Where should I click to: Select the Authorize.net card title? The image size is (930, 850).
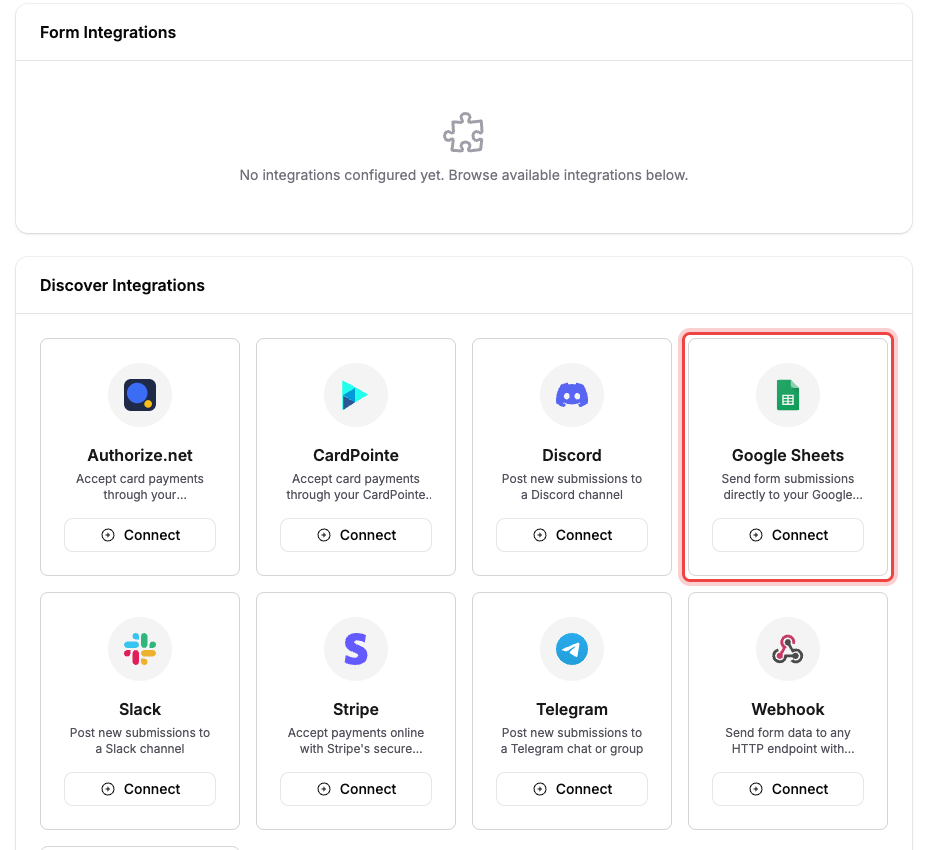click(x=140, y=455)
